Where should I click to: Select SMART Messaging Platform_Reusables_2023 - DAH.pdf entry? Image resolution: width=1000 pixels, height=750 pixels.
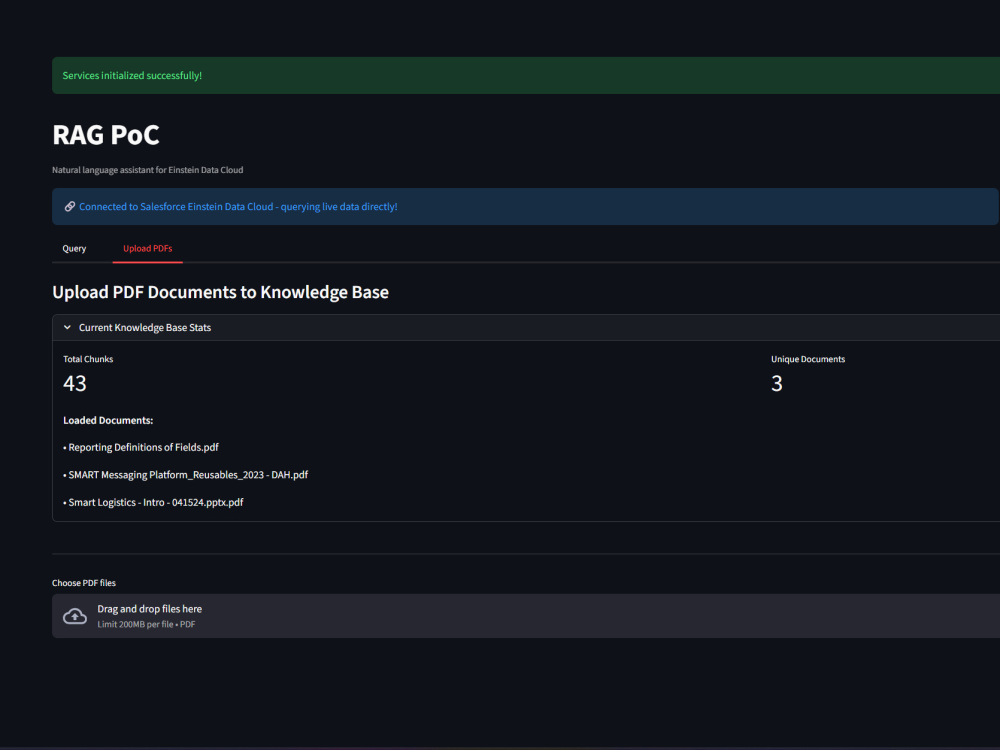(x=186, y=475)
